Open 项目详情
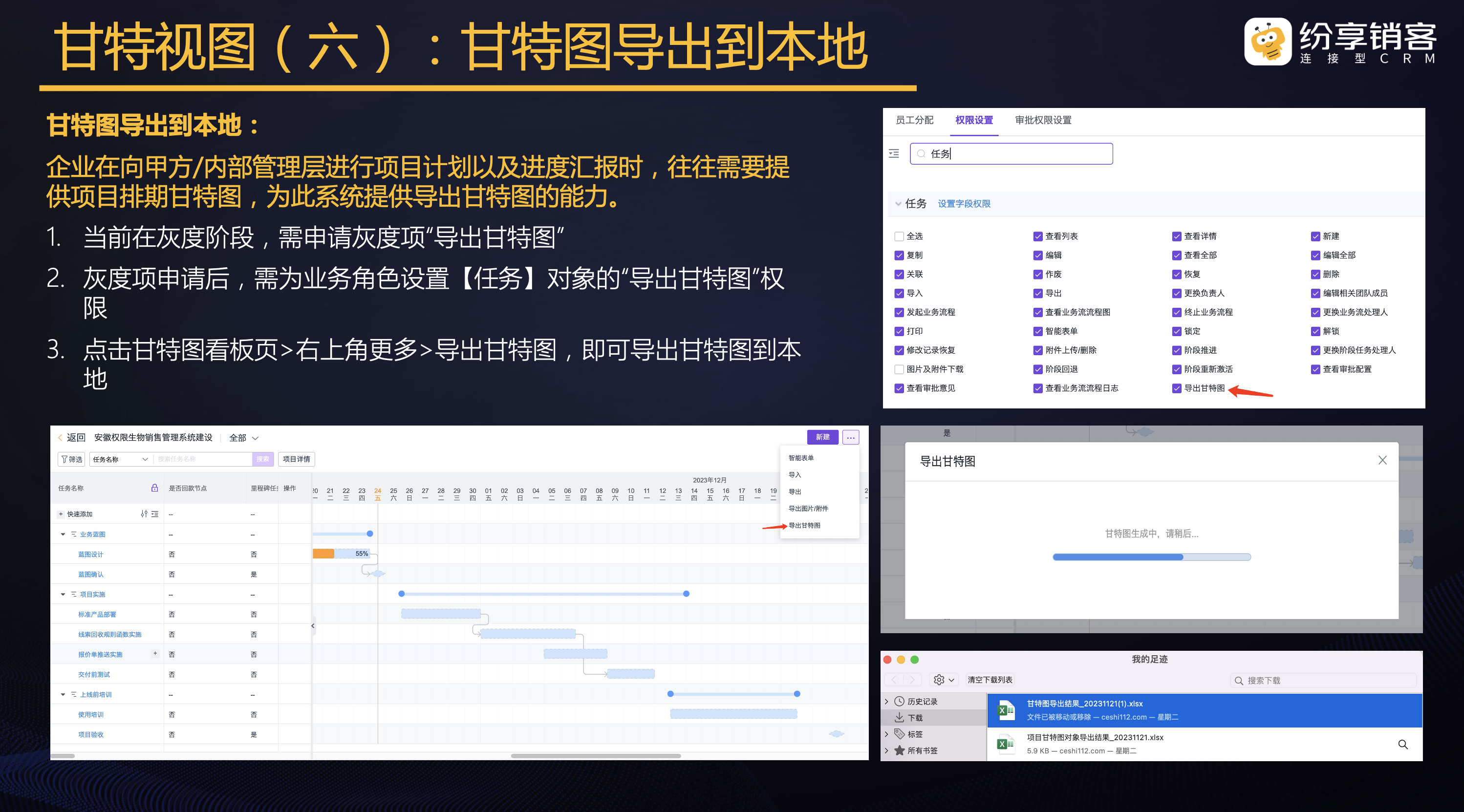 296,459
